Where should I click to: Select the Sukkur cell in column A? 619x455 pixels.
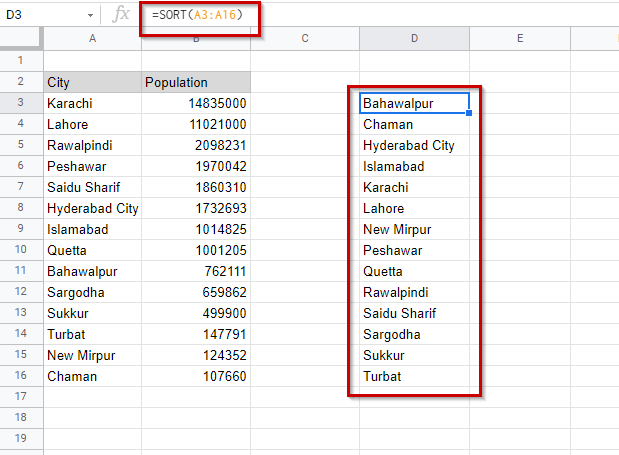click(x=92, y=313)
